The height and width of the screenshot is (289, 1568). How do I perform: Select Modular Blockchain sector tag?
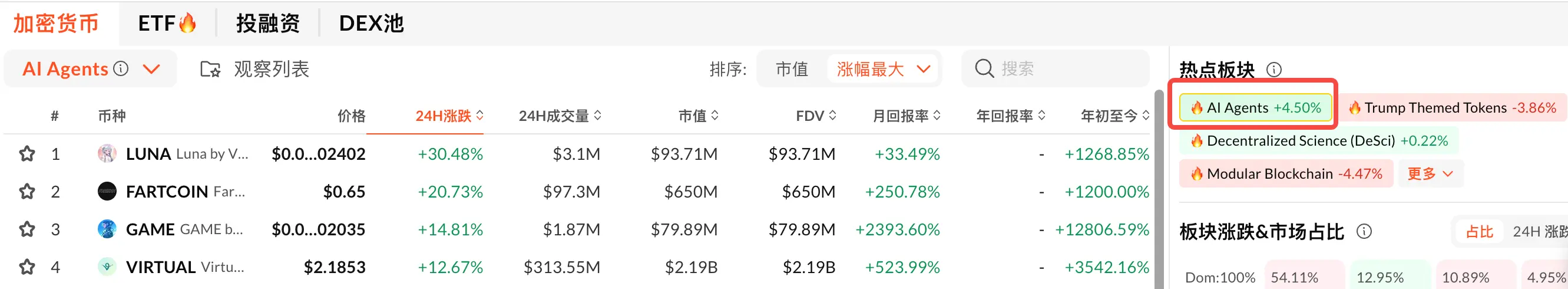[1286, 174]
